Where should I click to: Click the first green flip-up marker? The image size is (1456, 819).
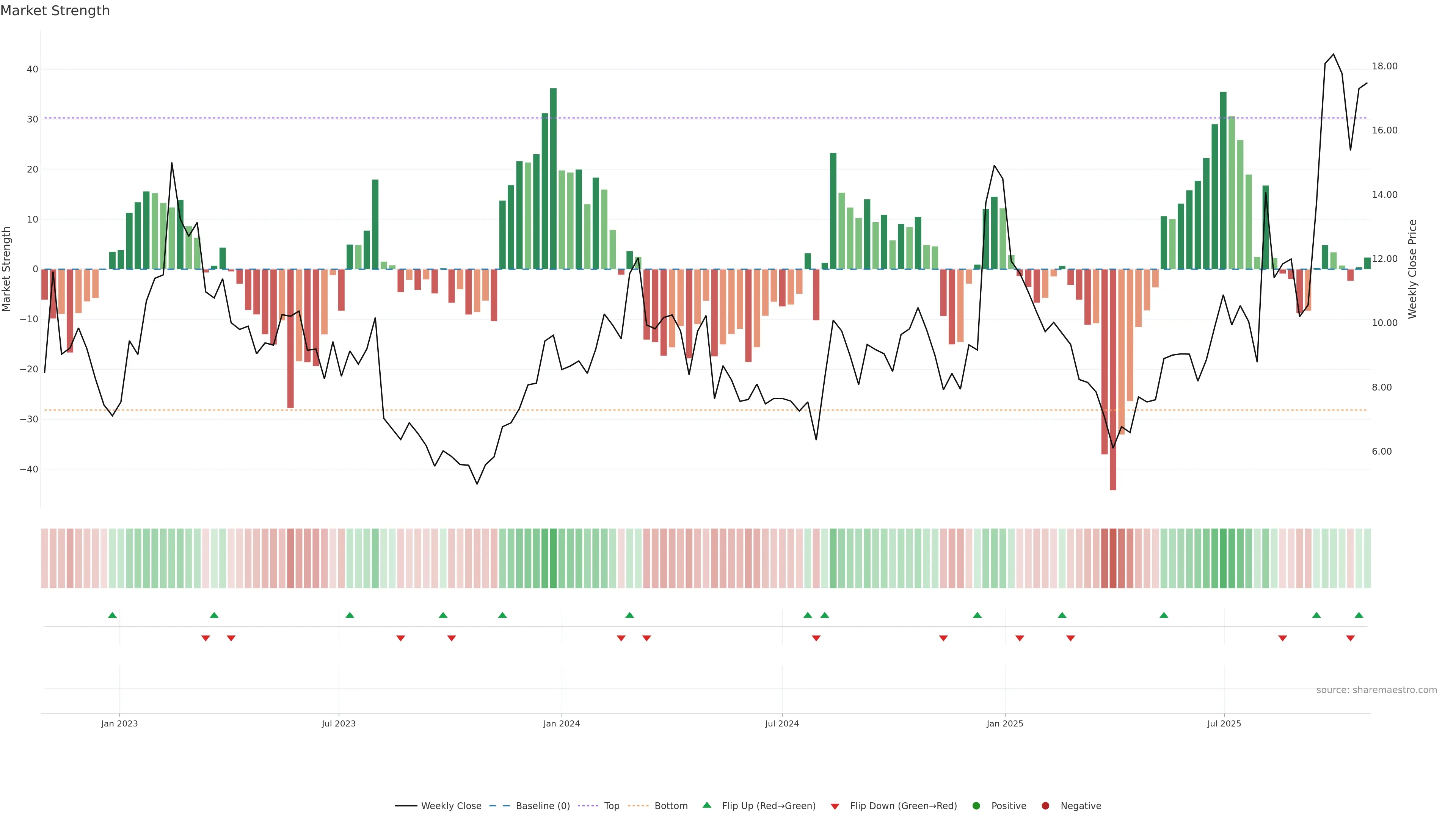[113, 615]
